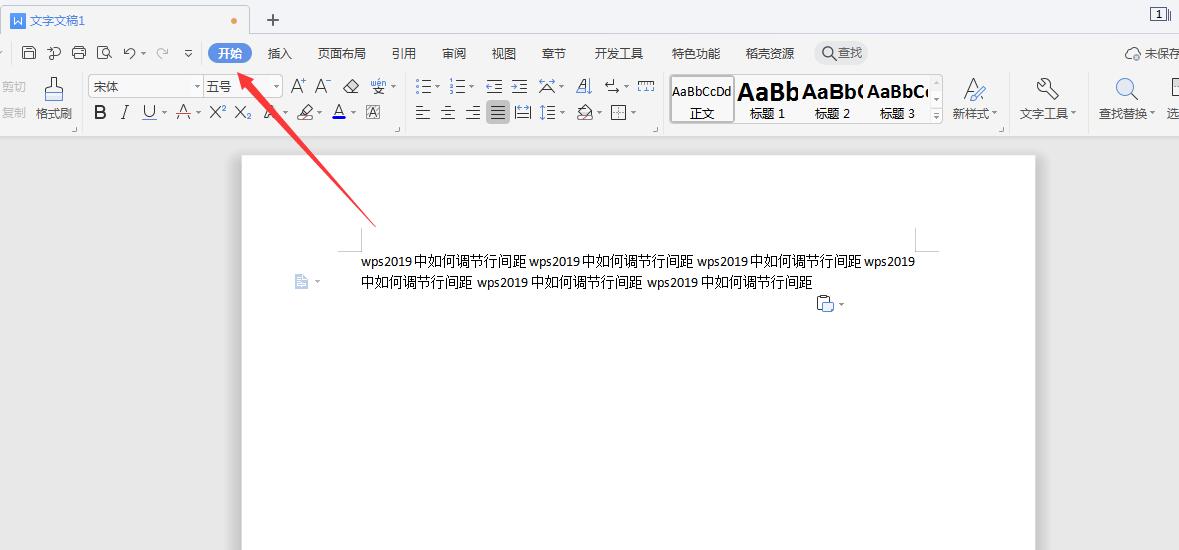The image size is (1179, 550).
Task: Redo the last undone action
Action: click(x=162, y=53)
